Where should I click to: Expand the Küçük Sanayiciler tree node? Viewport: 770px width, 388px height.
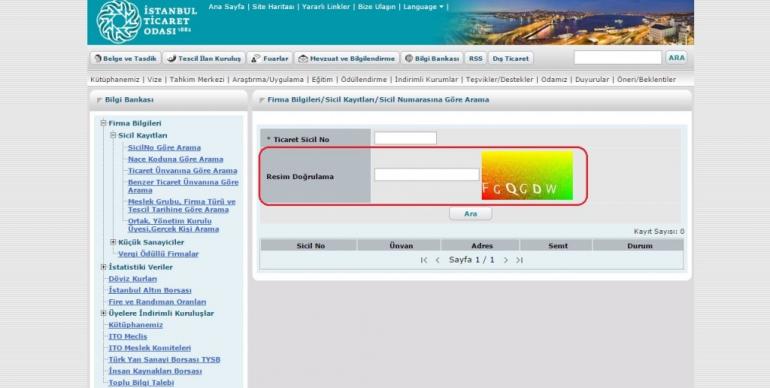tap(113, 242)
